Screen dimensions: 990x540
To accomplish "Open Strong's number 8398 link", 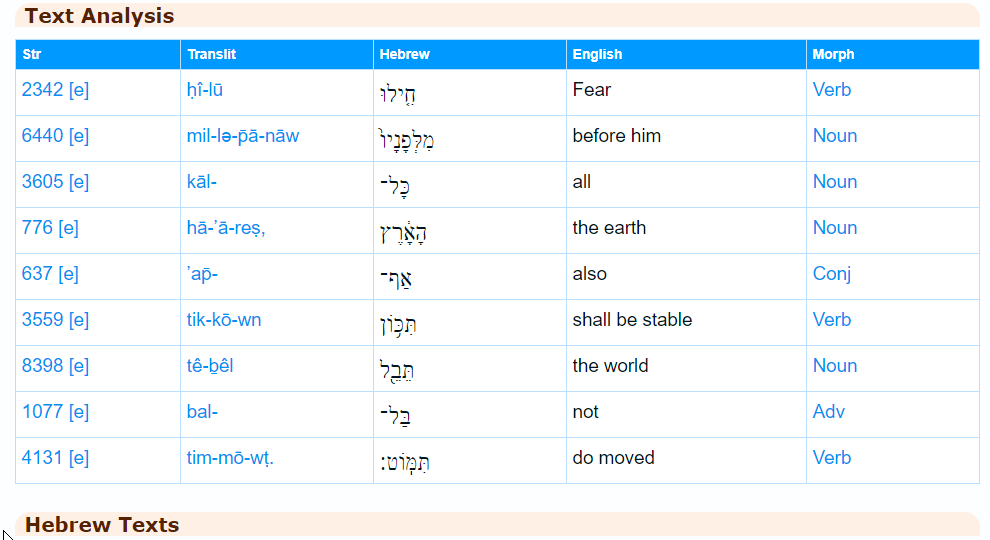I will pos(42,366).
